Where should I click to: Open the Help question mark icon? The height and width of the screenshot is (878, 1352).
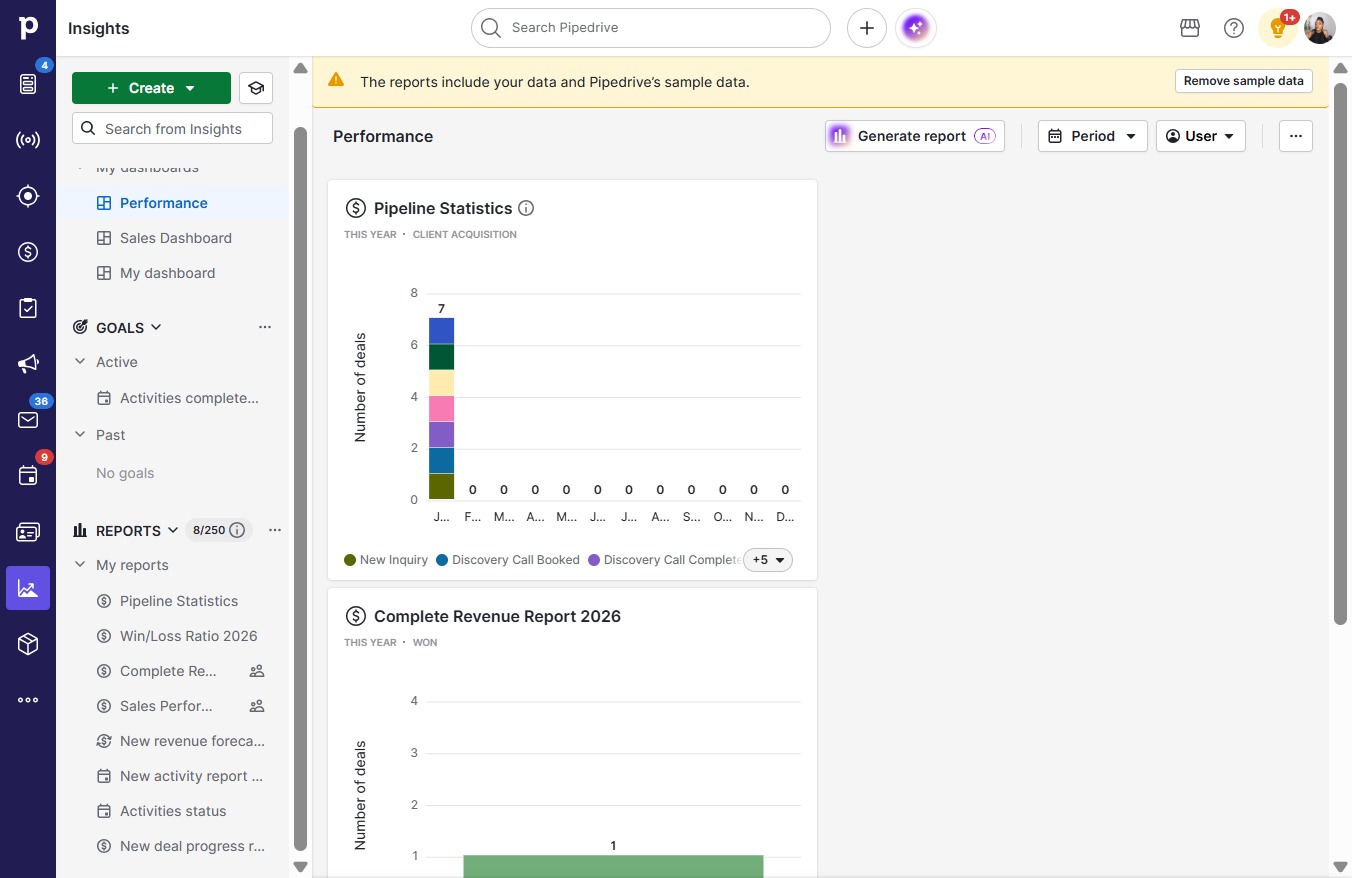[1234, 28]
